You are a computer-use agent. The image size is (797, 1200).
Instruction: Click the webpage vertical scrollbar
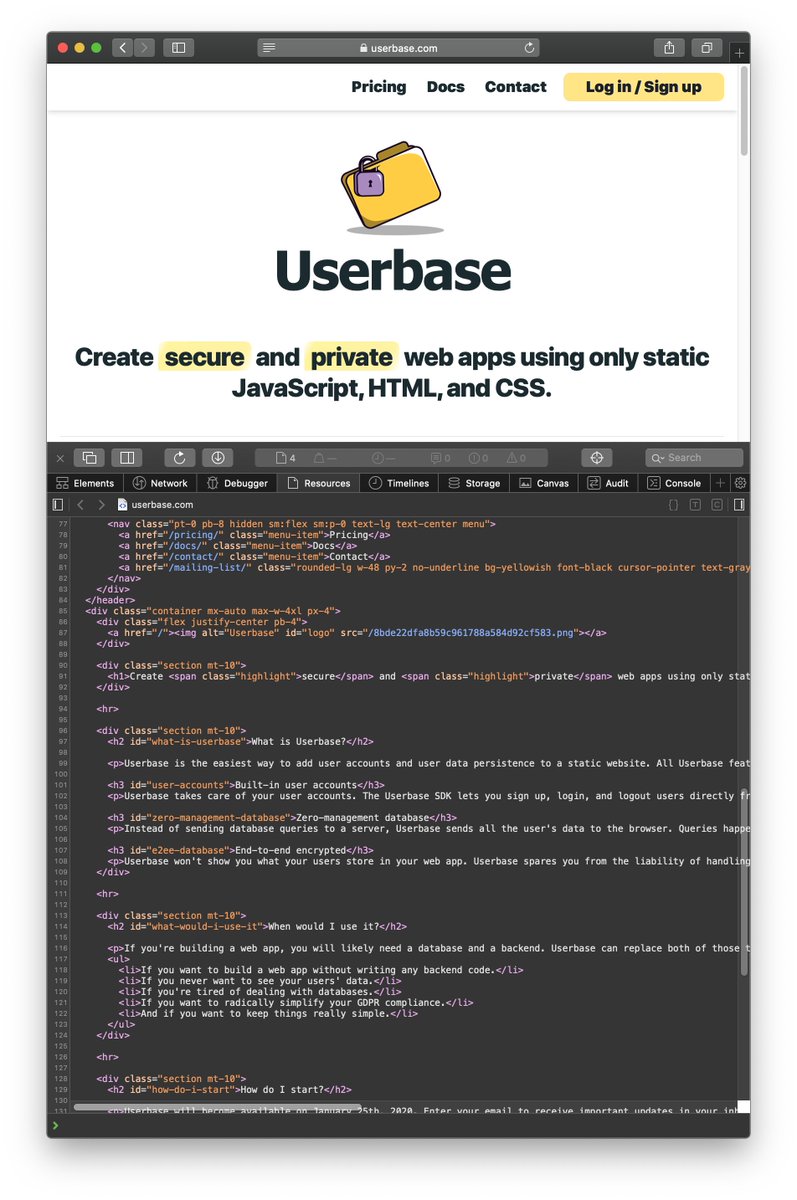click(744, 110)
